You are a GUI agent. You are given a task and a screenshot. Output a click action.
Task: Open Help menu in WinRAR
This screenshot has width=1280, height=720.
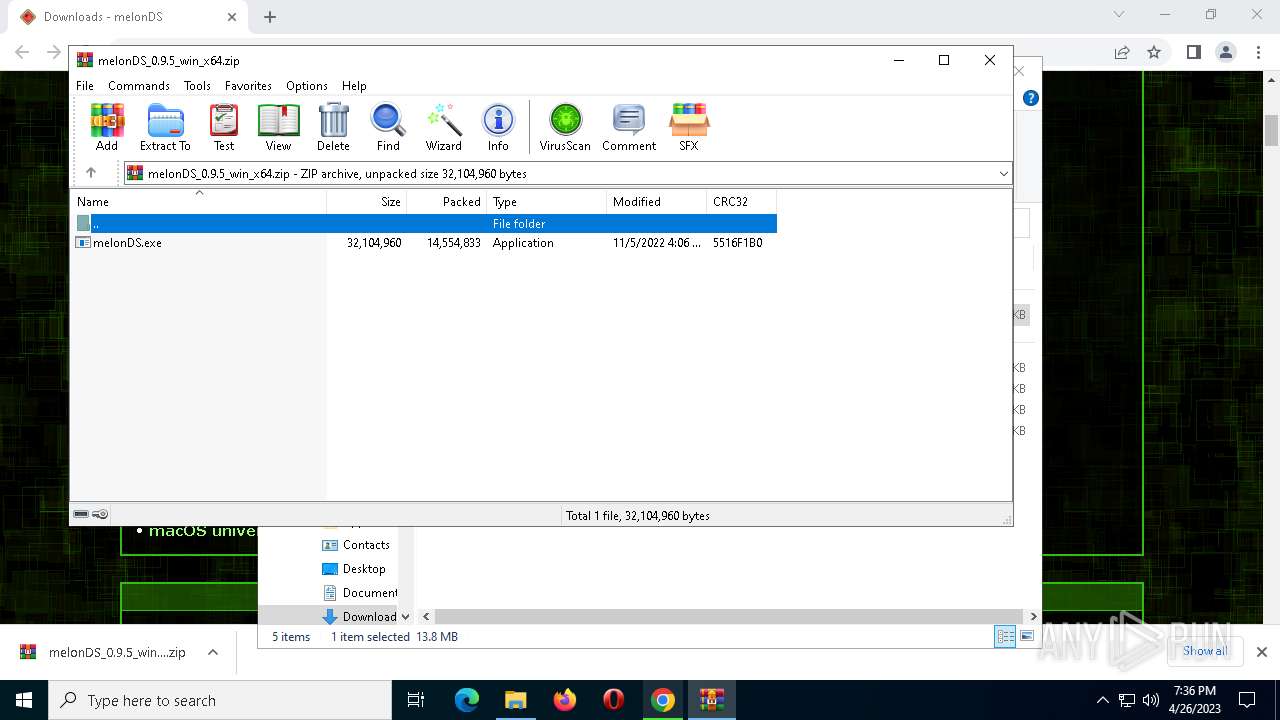(x=354, y=86)
